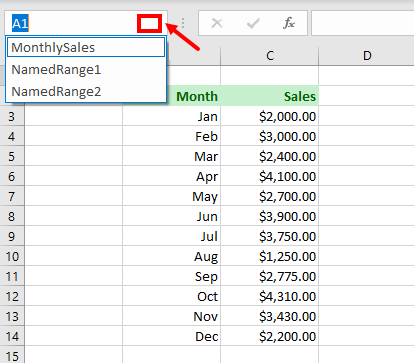Select row 15 header
The width and height of the screenshot is (414, 363).
tap(12, 355)
